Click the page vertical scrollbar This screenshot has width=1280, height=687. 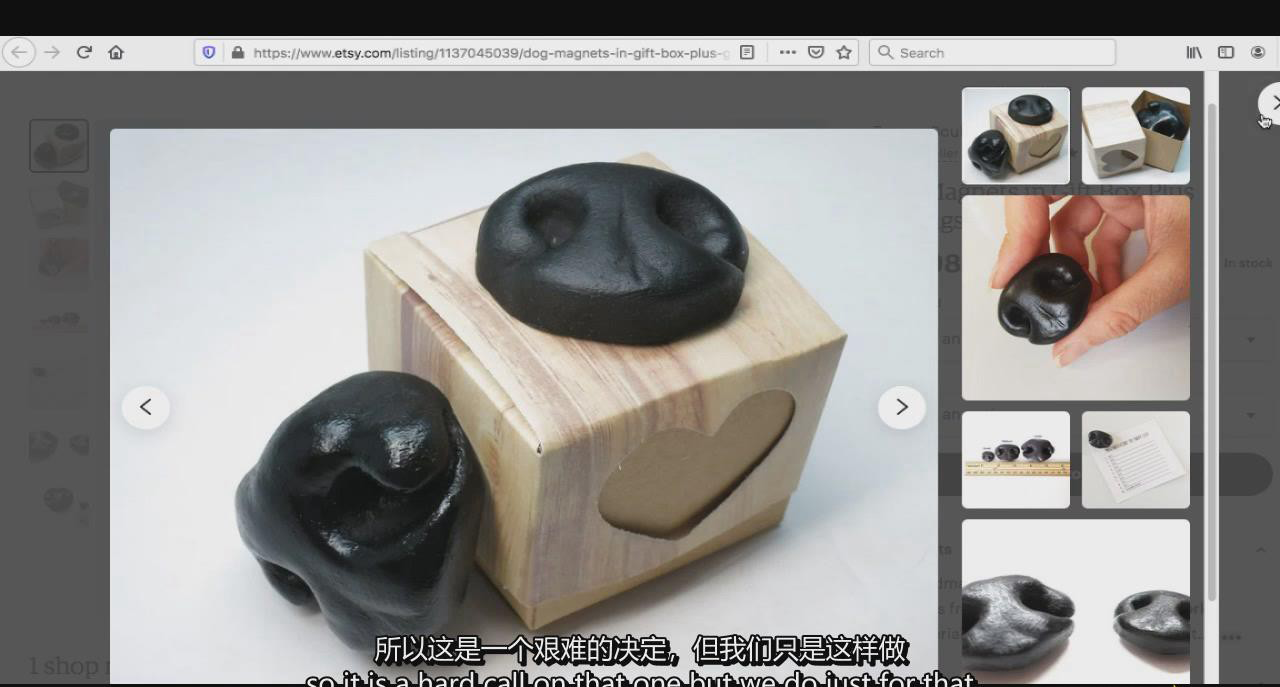tap(1212, 350)
